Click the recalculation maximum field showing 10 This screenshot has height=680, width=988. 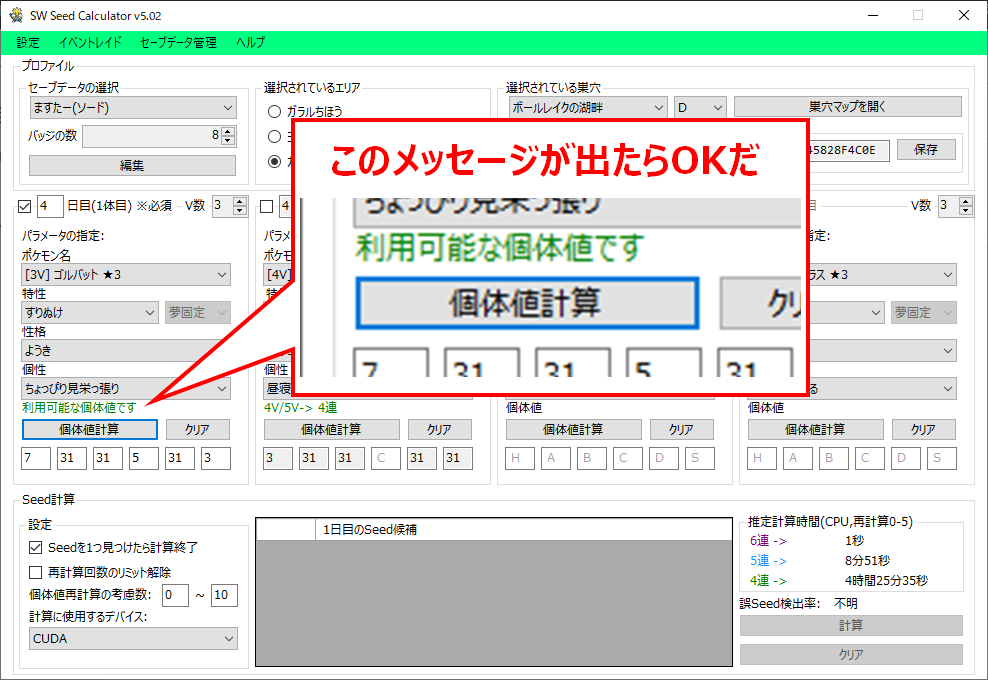point(224,595)
